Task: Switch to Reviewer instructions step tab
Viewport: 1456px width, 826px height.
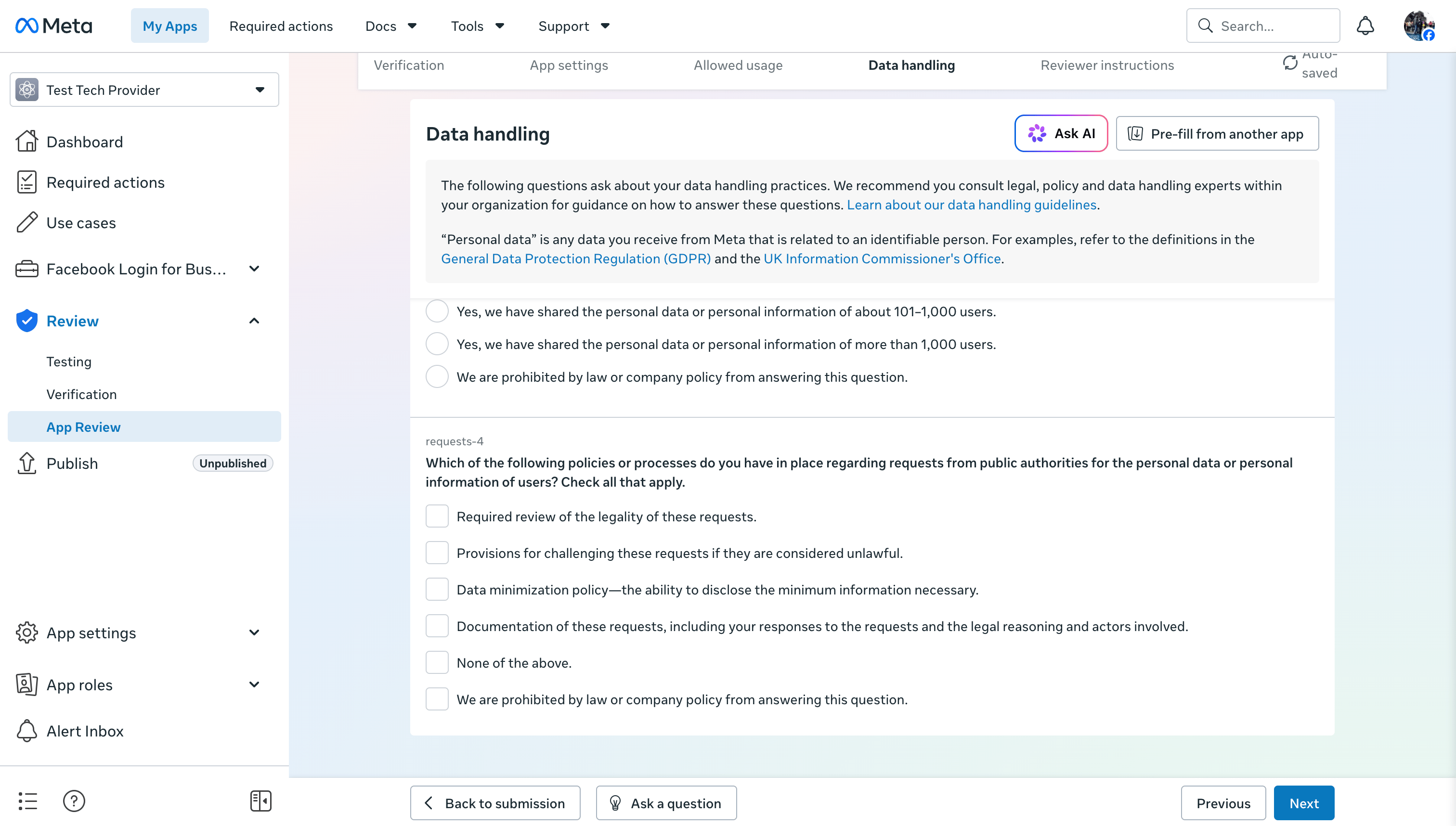Action: click(x=1107, y=65)
